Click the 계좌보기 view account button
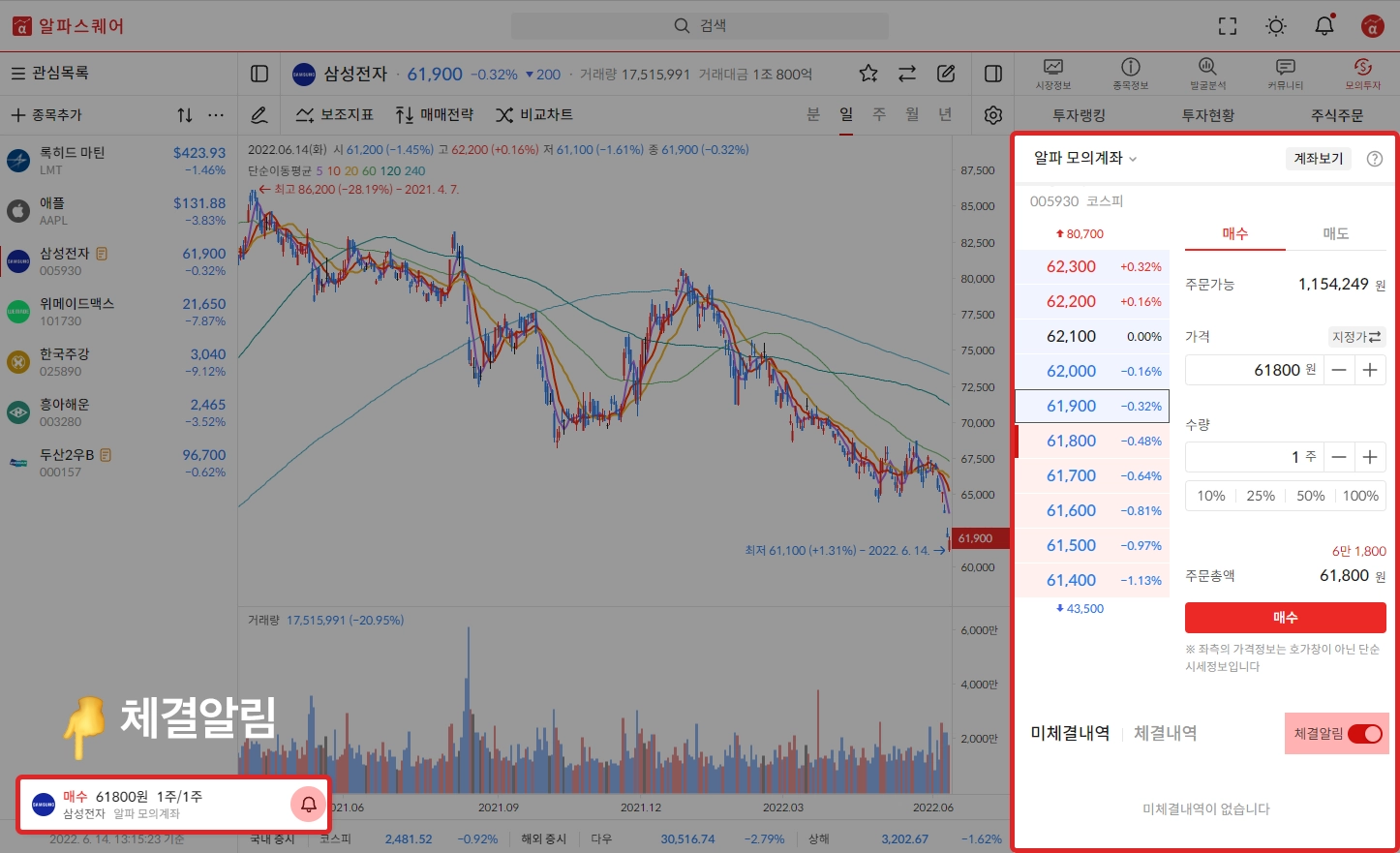Screen dimensions: 1400x853 point(1319,159)
